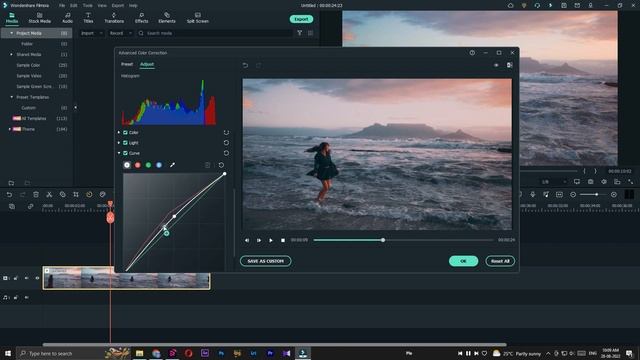Click undo in color correction dialog
Viewport: 640px width, 360px height.
click(x=245, y=65)
